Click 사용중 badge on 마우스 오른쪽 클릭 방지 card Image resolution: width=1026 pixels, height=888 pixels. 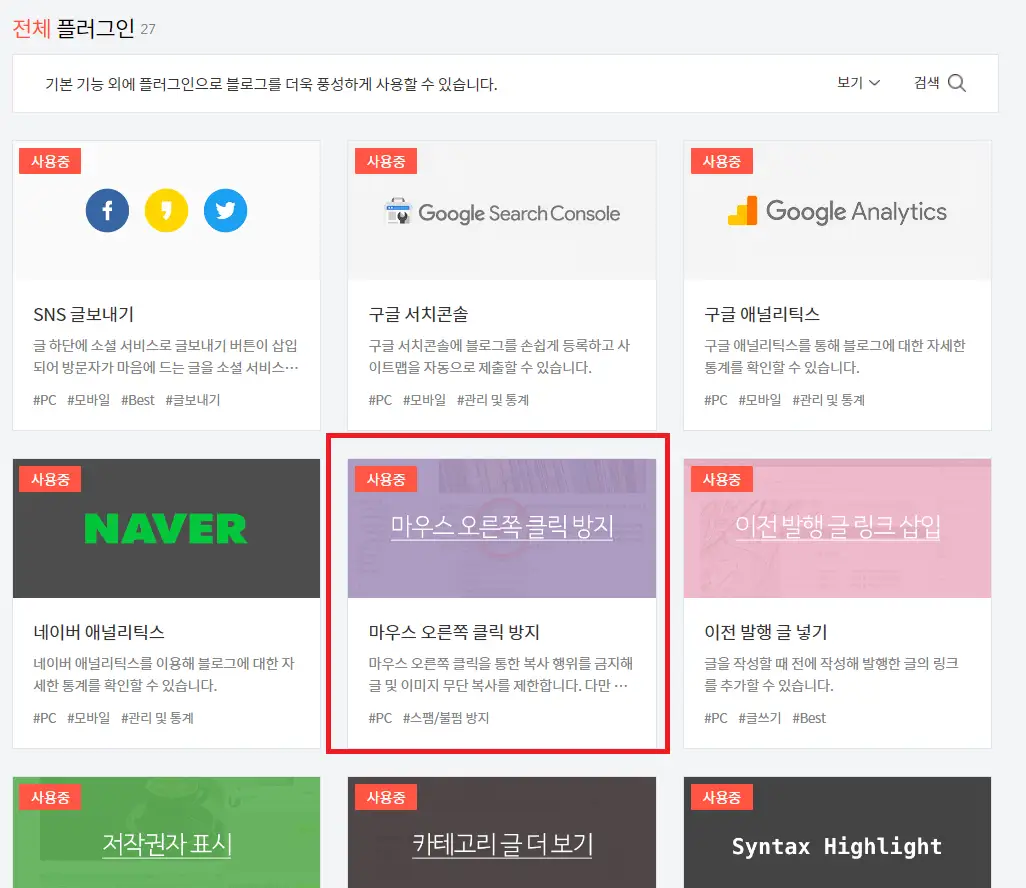pos(385,479)
